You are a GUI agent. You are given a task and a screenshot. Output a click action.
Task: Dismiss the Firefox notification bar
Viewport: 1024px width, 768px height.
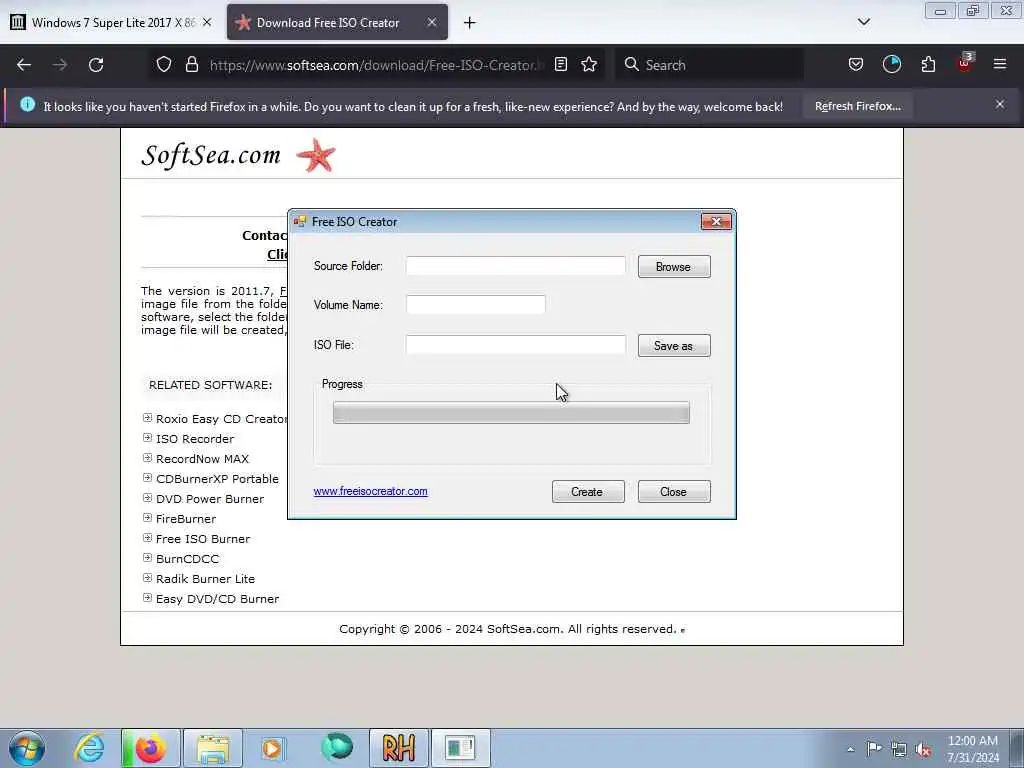click(x=1000, y=104)
